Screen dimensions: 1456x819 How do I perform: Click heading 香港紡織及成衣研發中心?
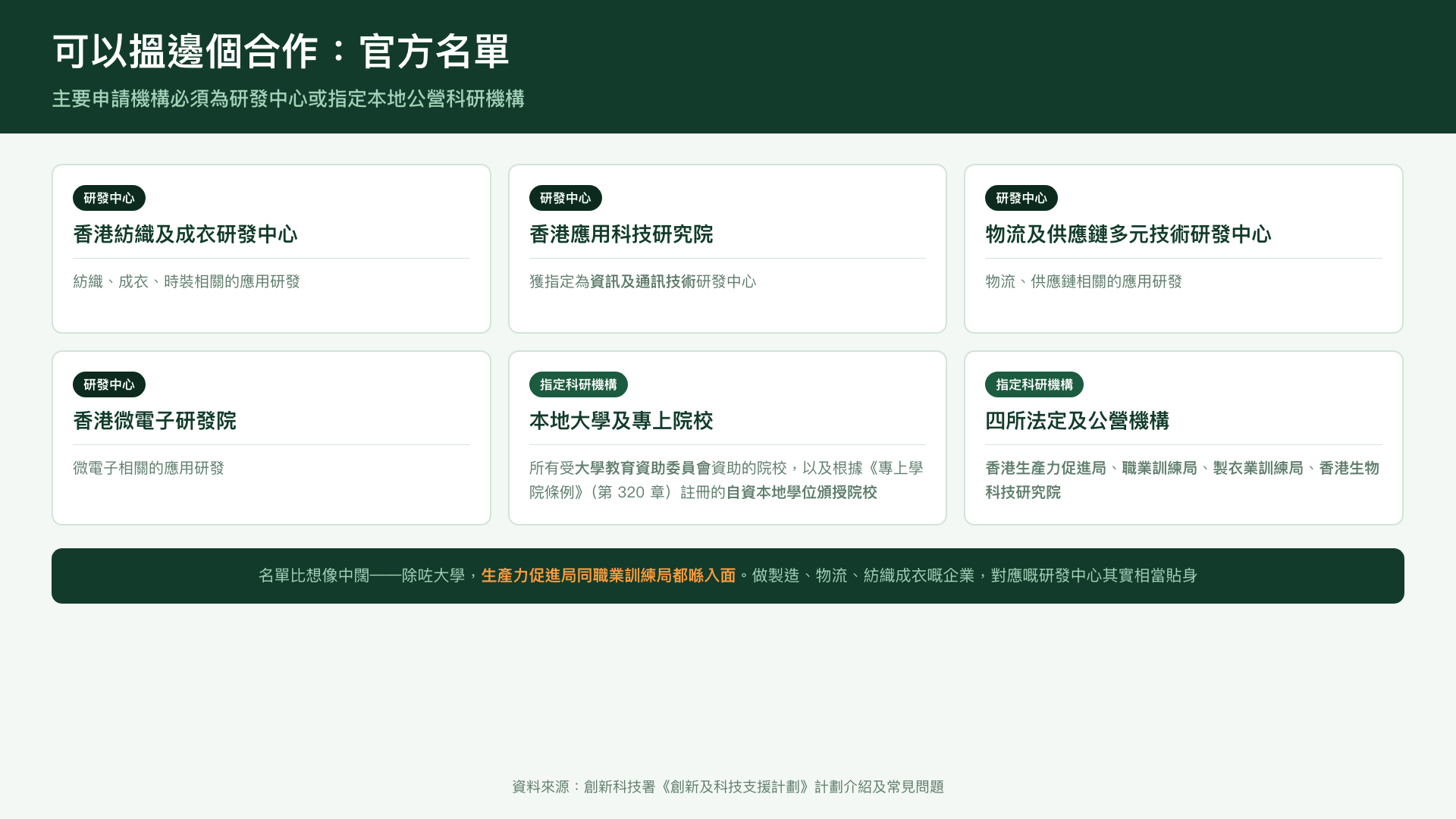185,234
